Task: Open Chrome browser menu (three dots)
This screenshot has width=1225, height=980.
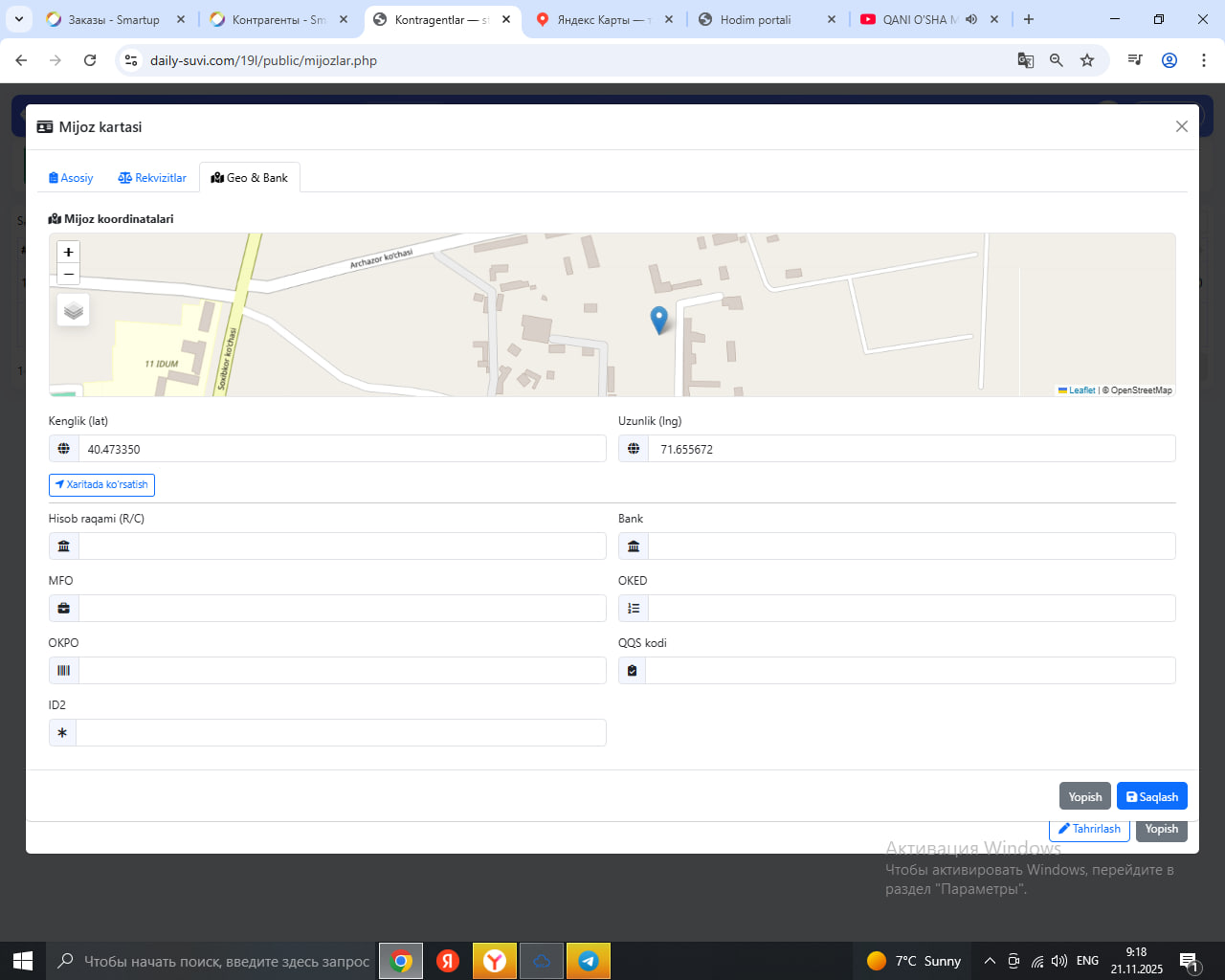Action: 1203,60
